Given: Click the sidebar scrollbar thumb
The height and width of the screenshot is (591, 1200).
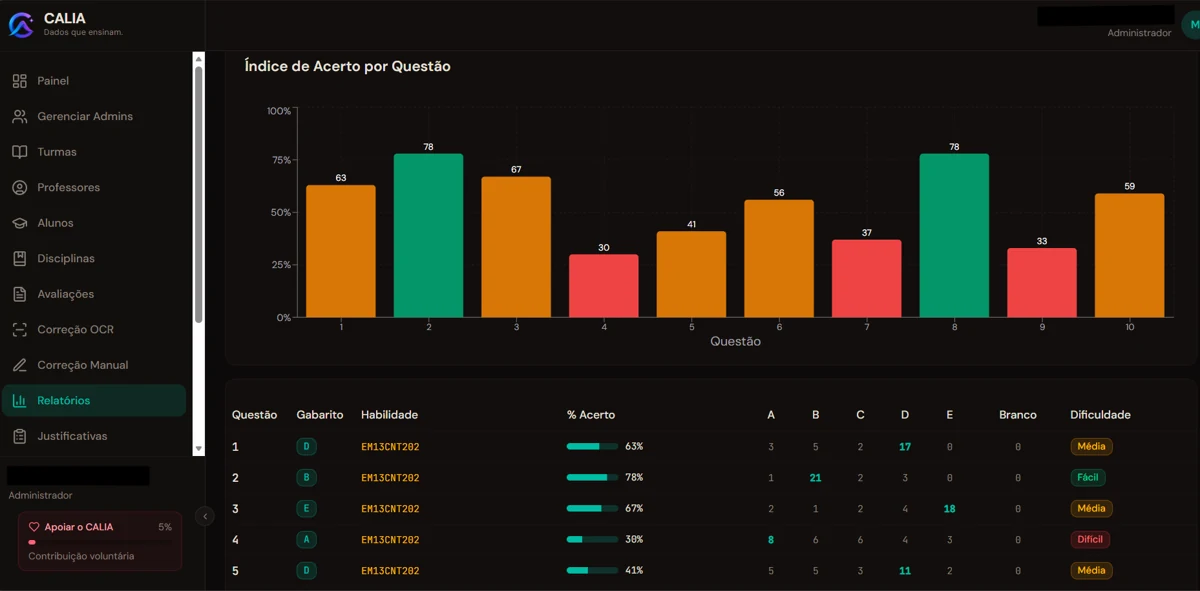Looking at the screenshot, I should 198,194.
